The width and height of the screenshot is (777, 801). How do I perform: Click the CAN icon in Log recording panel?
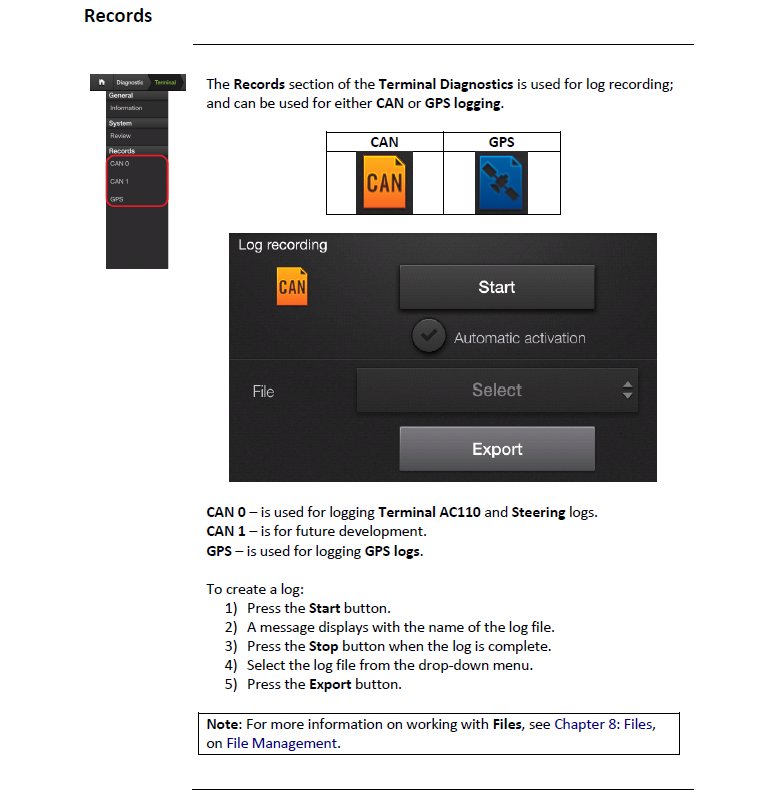point(292,286)
